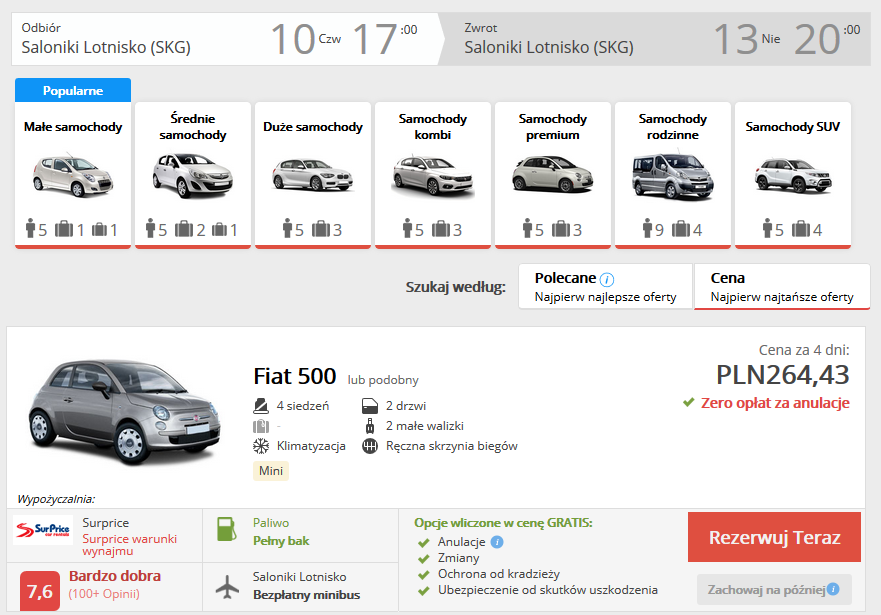Click Zachowaj na później button

click(773, 589)
